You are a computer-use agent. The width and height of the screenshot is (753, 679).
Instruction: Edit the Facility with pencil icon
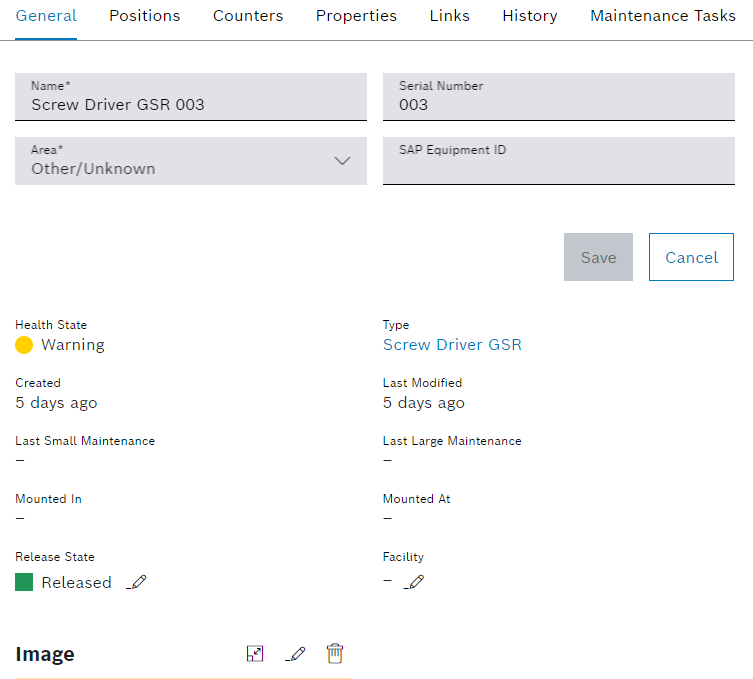tap(414, 582)
